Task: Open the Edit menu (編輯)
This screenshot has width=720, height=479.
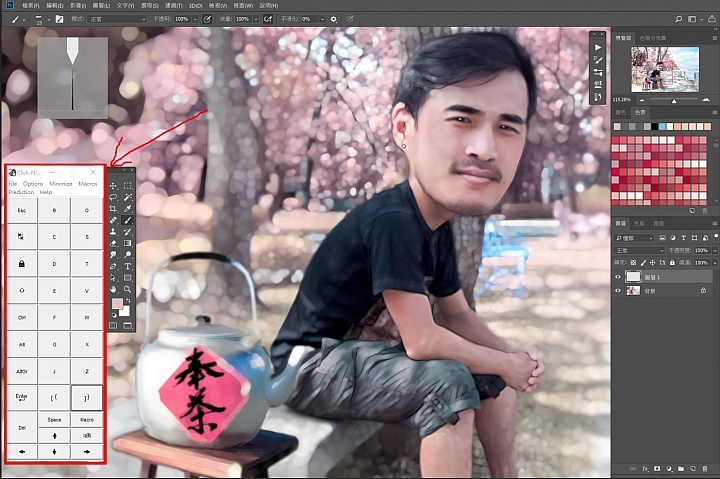Action: (x=55, y=6)
